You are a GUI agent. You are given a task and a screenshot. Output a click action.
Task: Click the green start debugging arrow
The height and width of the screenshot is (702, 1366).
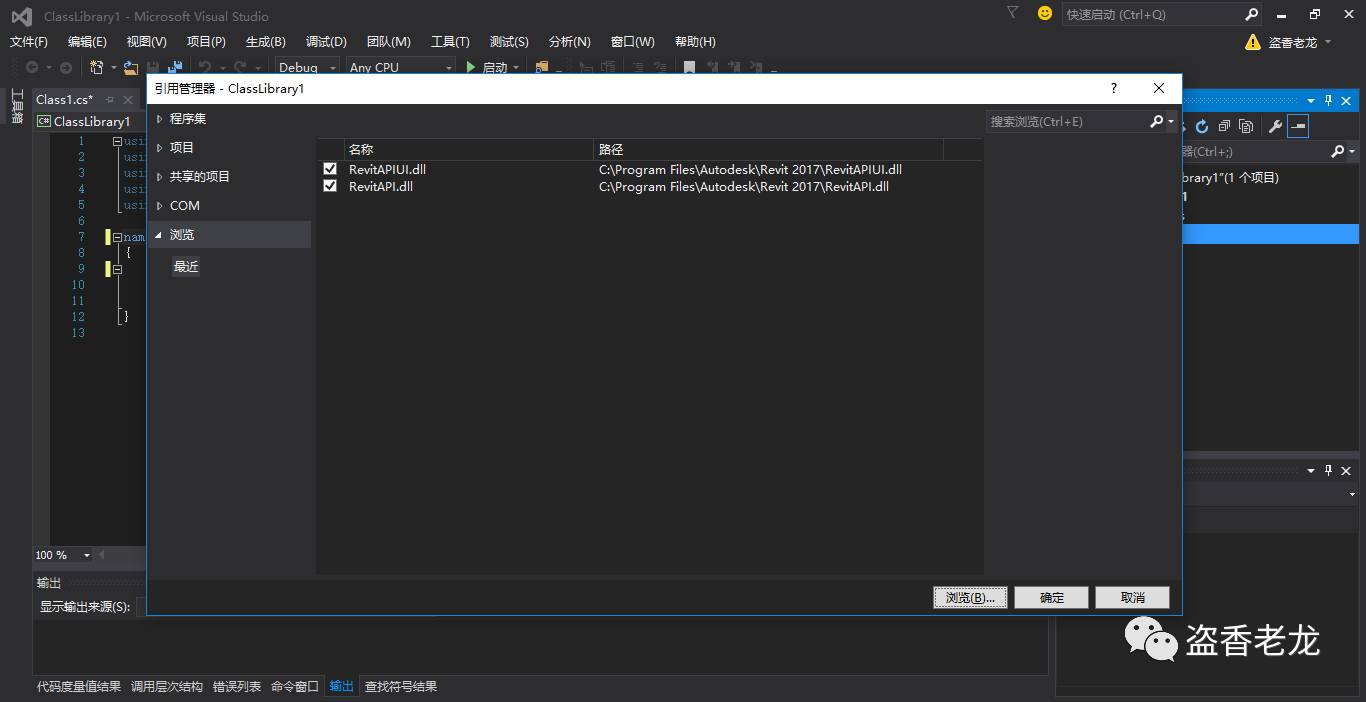pos(471,67)
